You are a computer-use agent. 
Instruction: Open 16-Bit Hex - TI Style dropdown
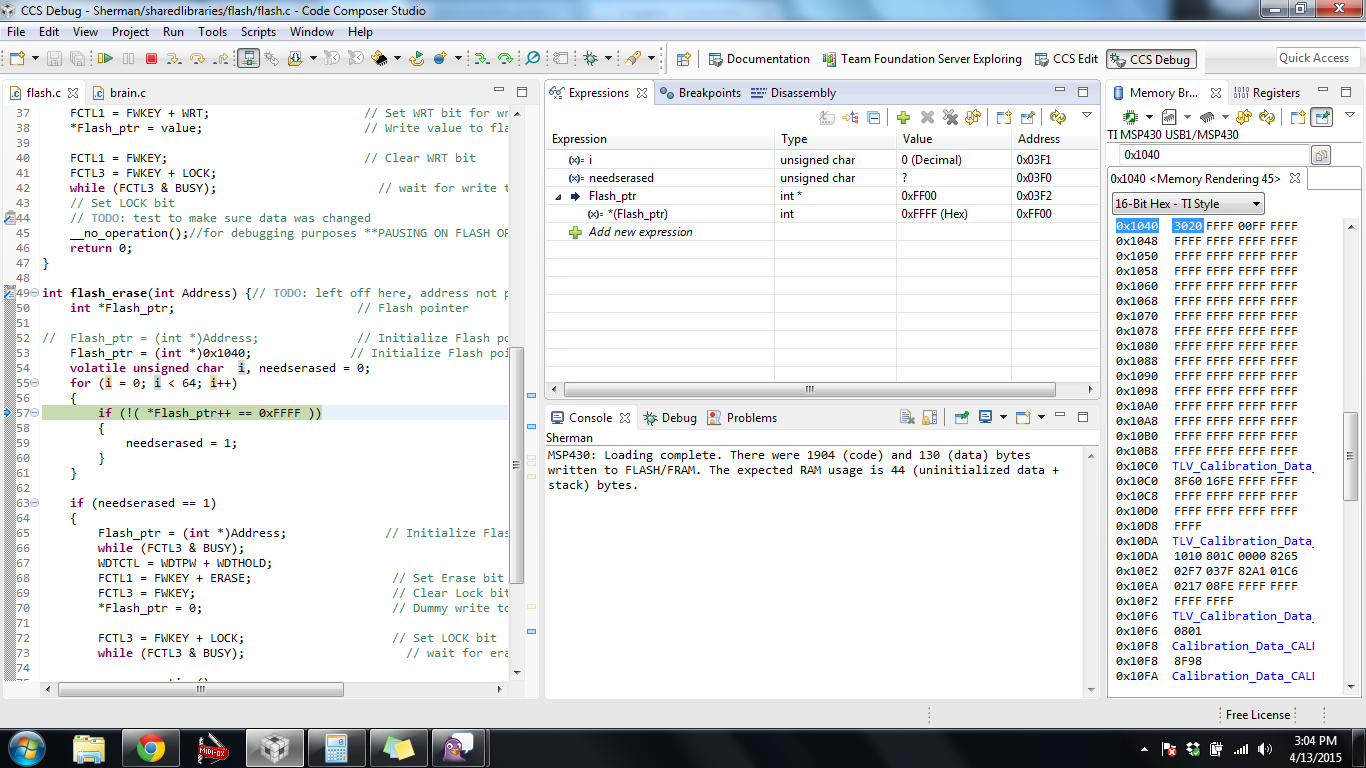tap(1188, 203)
